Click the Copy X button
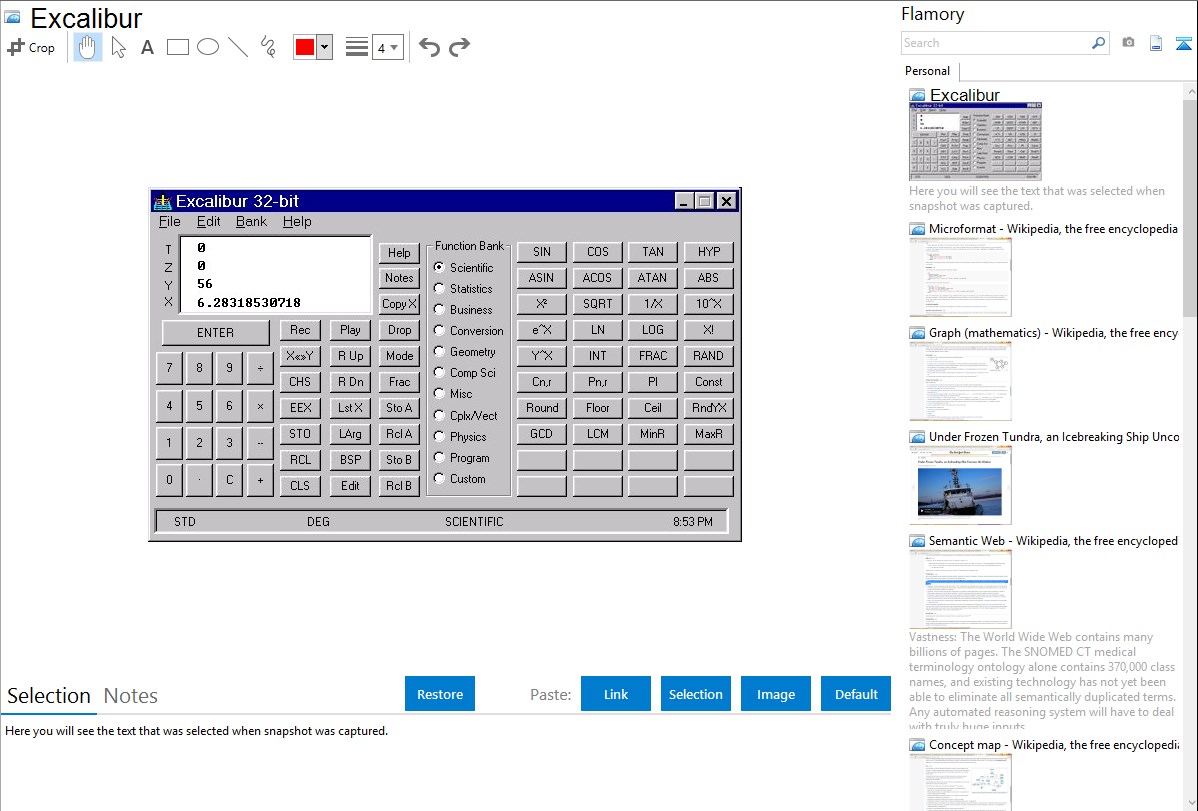This screenshot has height=811, width=1198. click(399, 303)
